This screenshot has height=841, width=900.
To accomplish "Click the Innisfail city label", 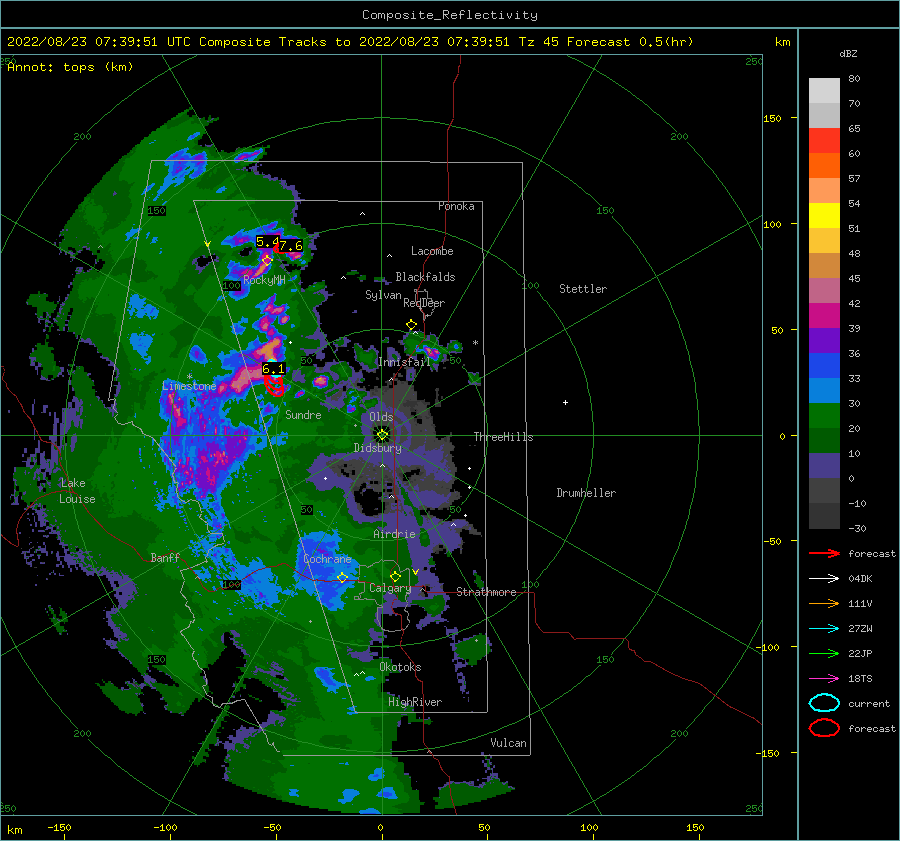I will point(404,362).
